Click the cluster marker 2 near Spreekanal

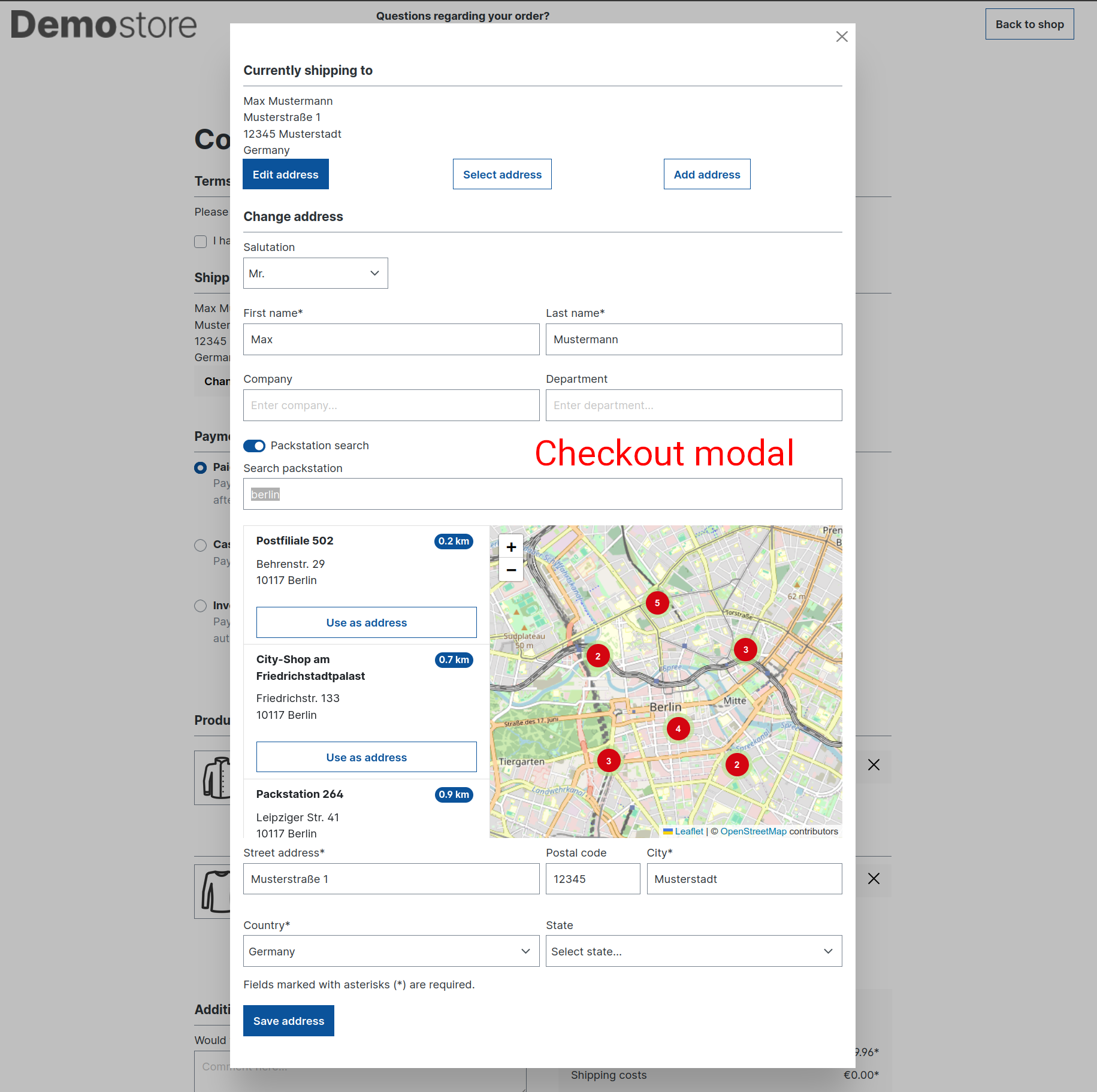click(x=737, y=764)
